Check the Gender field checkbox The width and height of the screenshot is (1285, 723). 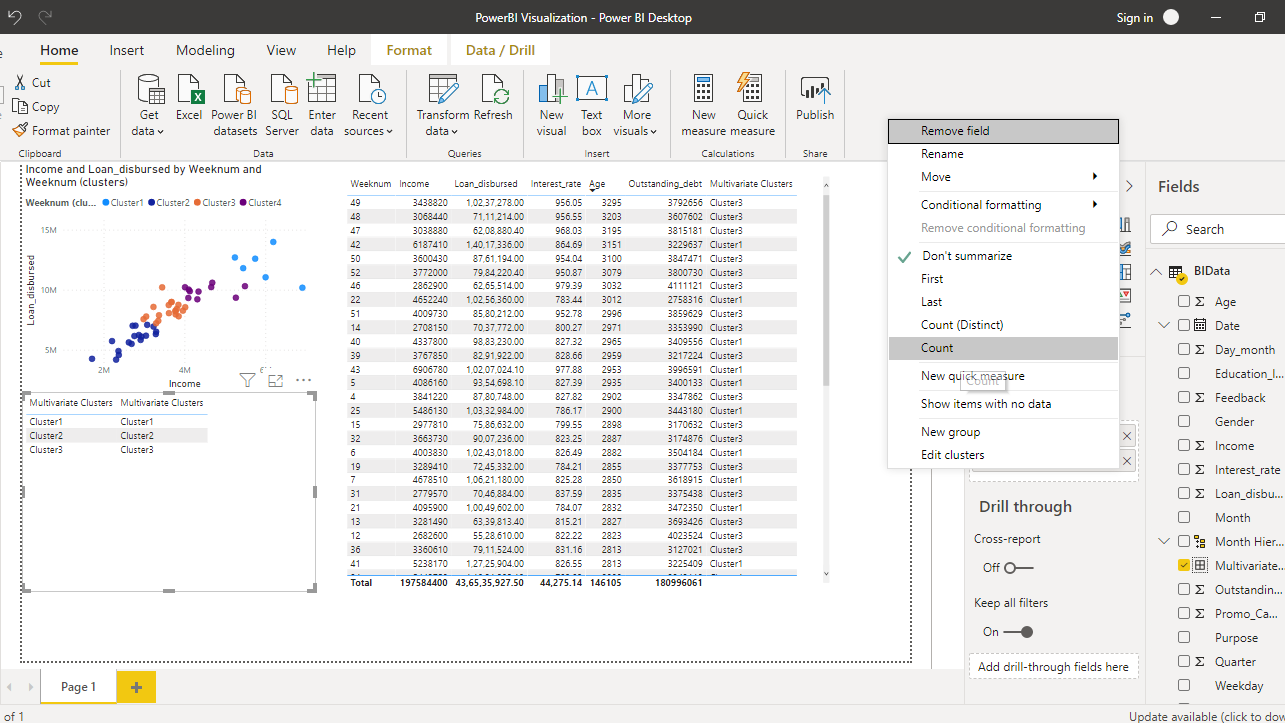click(1184, 421)
